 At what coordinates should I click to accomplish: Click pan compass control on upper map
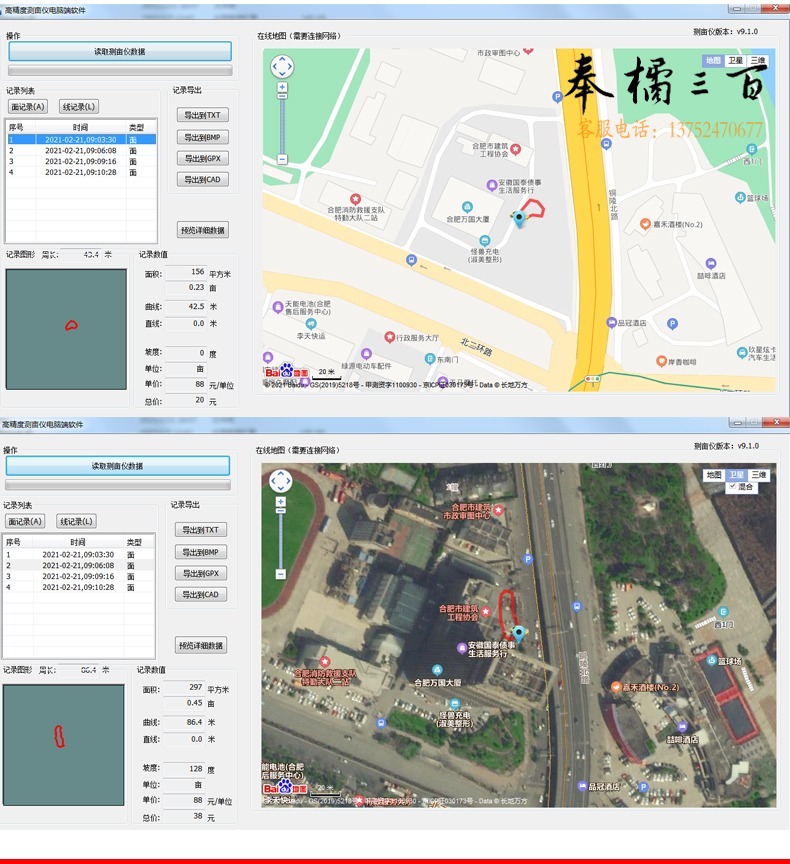(282, 67)
